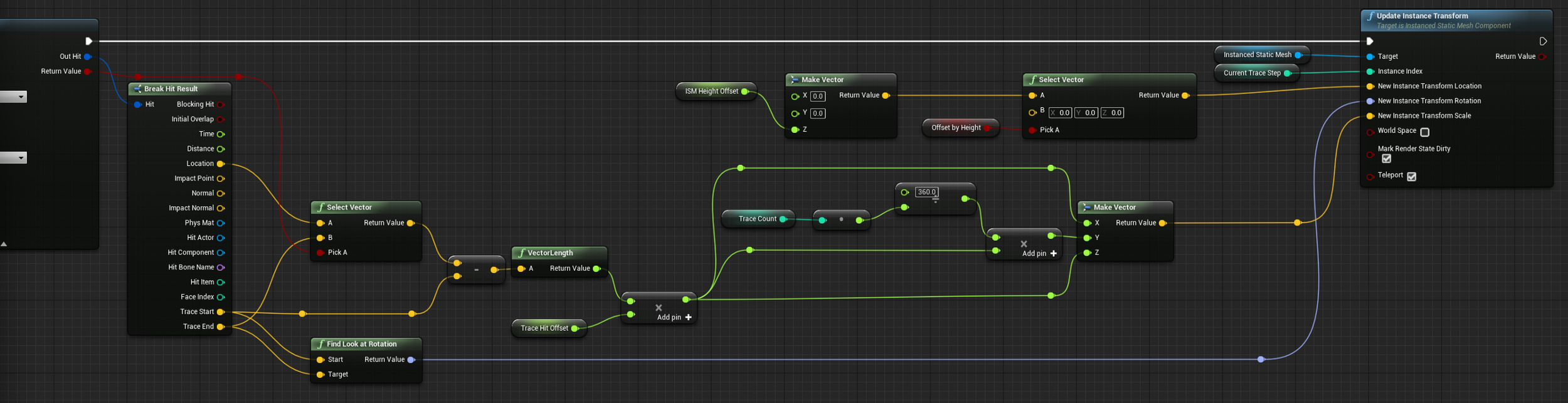Click the Break Hit Result node title
Viewport: 1568px width, 403px height.
[171, 89]
